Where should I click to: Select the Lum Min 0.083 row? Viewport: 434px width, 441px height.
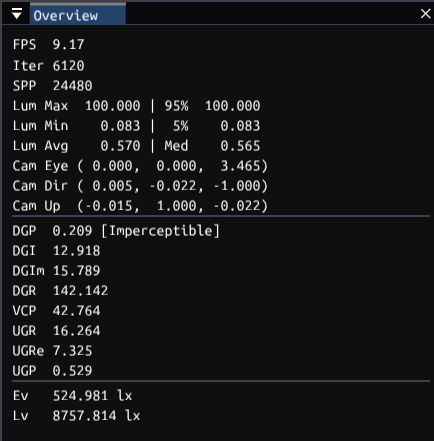136,126
